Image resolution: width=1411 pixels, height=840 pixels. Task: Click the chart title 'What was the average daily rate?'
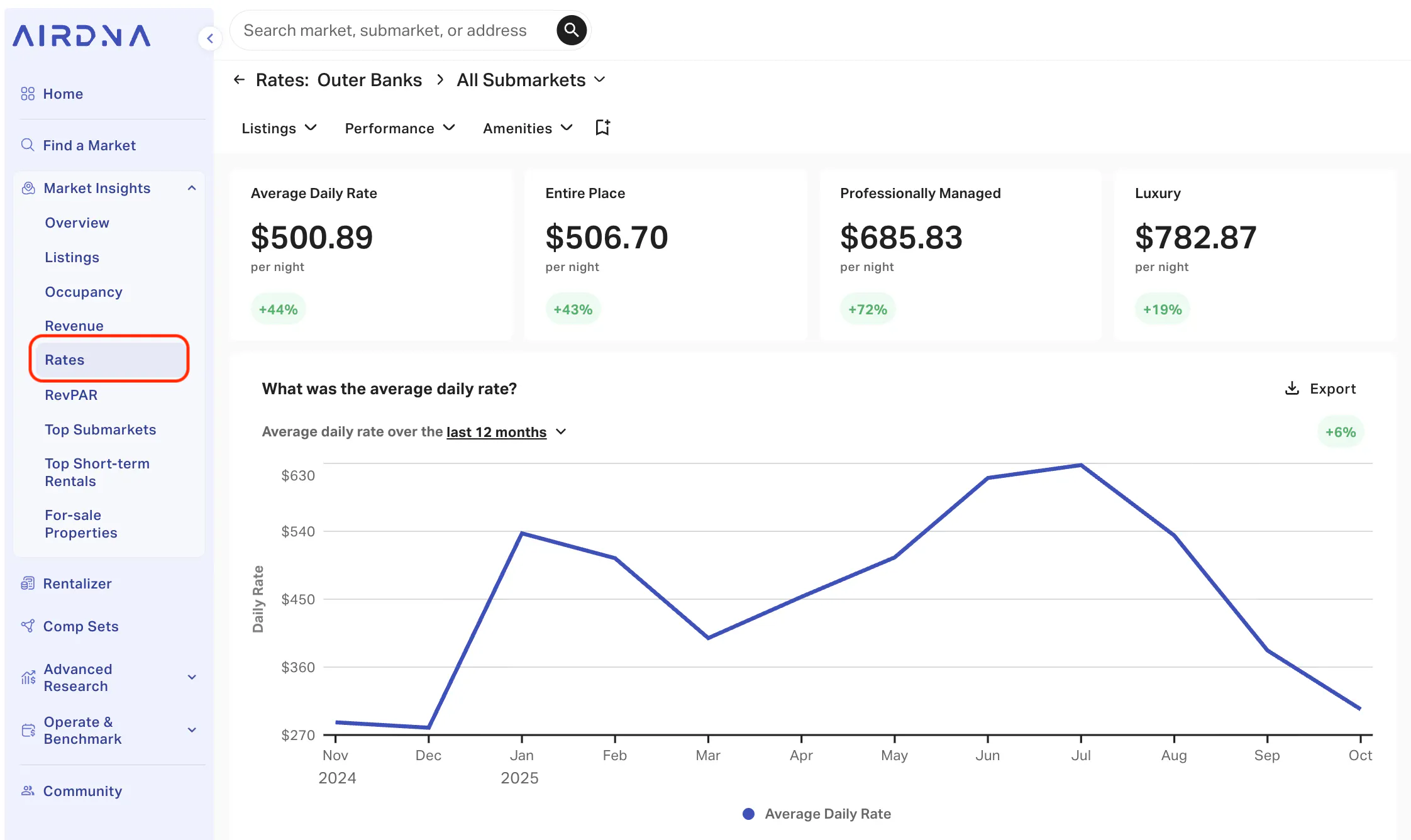pyautogui.click(x=389, y=389)
